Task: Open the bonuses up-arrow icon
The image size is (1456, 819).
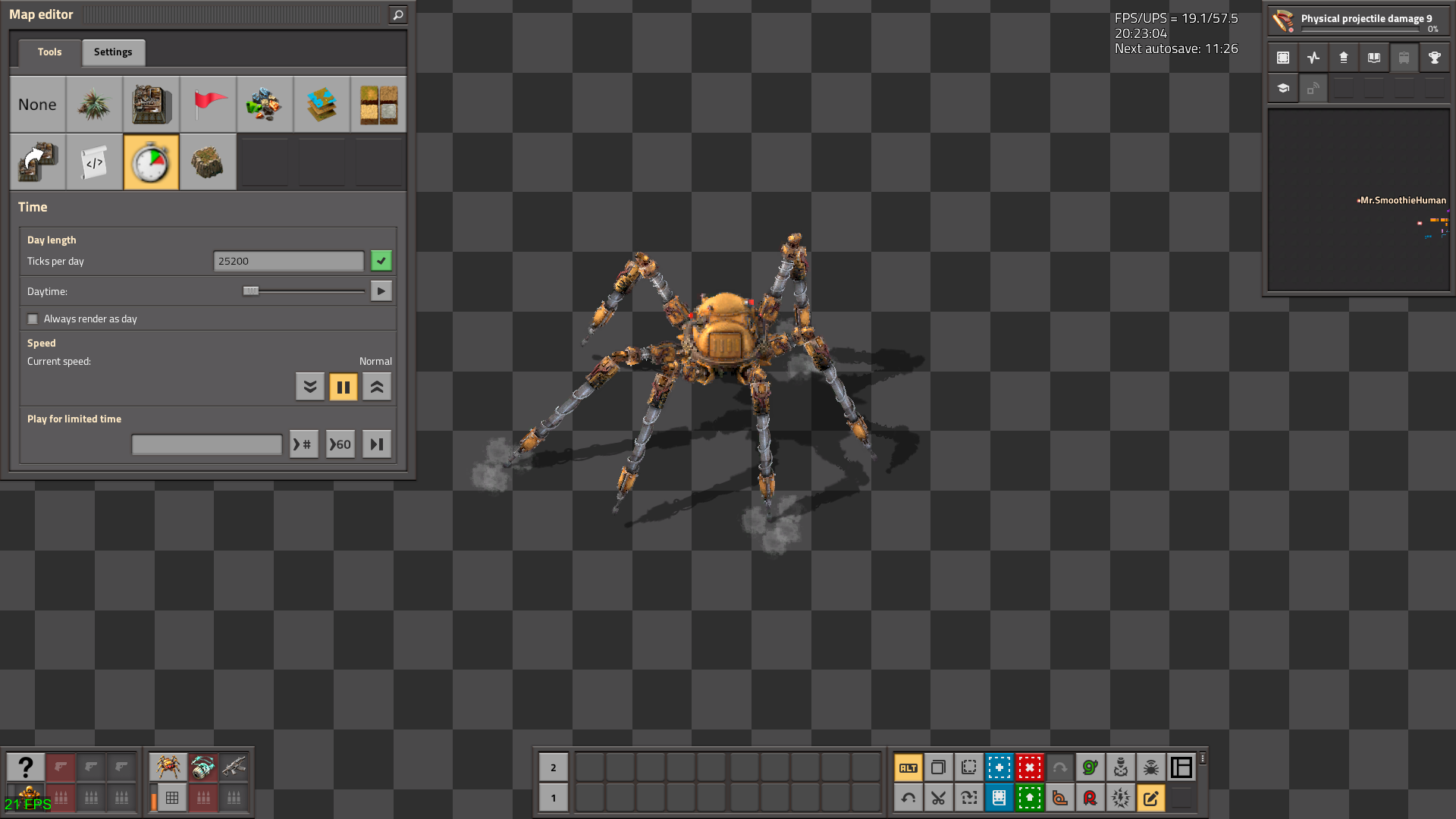Action: pyautogui.click(x=1344, y=58)
